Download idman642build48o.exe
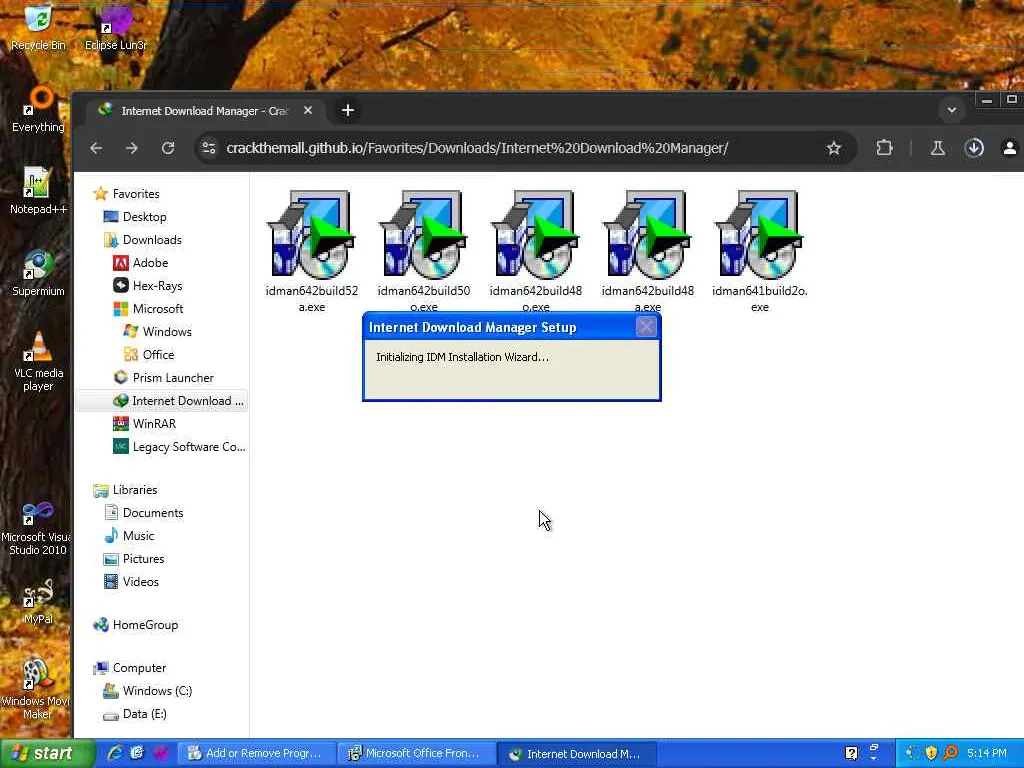This screenshot has height=768, width=1024. [536, 251]
